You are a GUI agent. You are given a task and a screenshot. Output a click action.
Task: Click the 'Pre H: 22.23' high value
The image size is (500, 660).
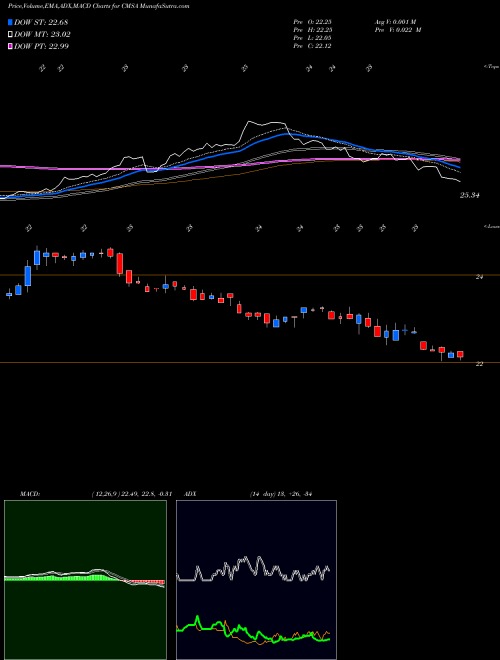[312, 30]
